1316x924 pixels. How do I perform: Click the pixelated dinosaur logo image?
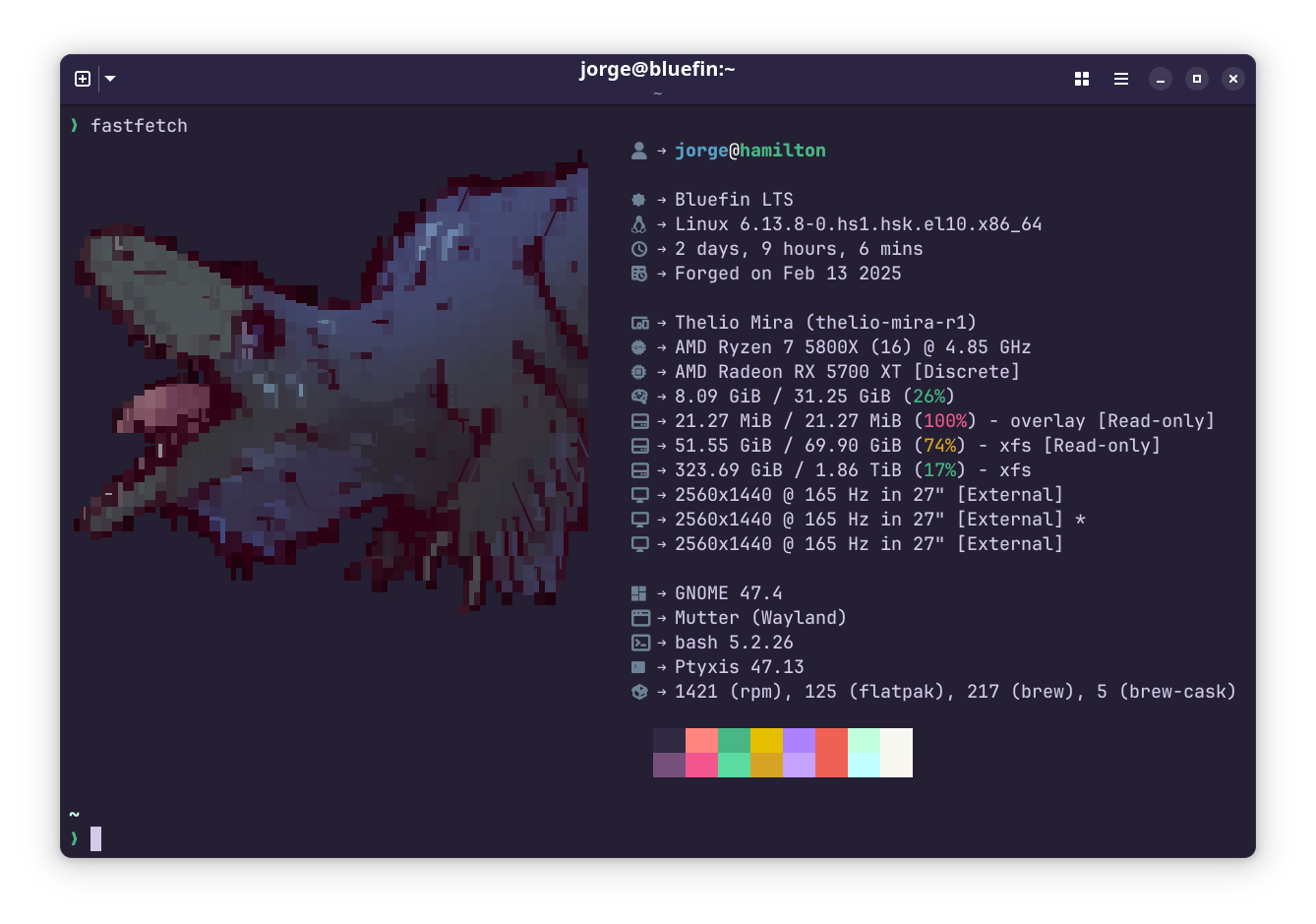[334, 384]
